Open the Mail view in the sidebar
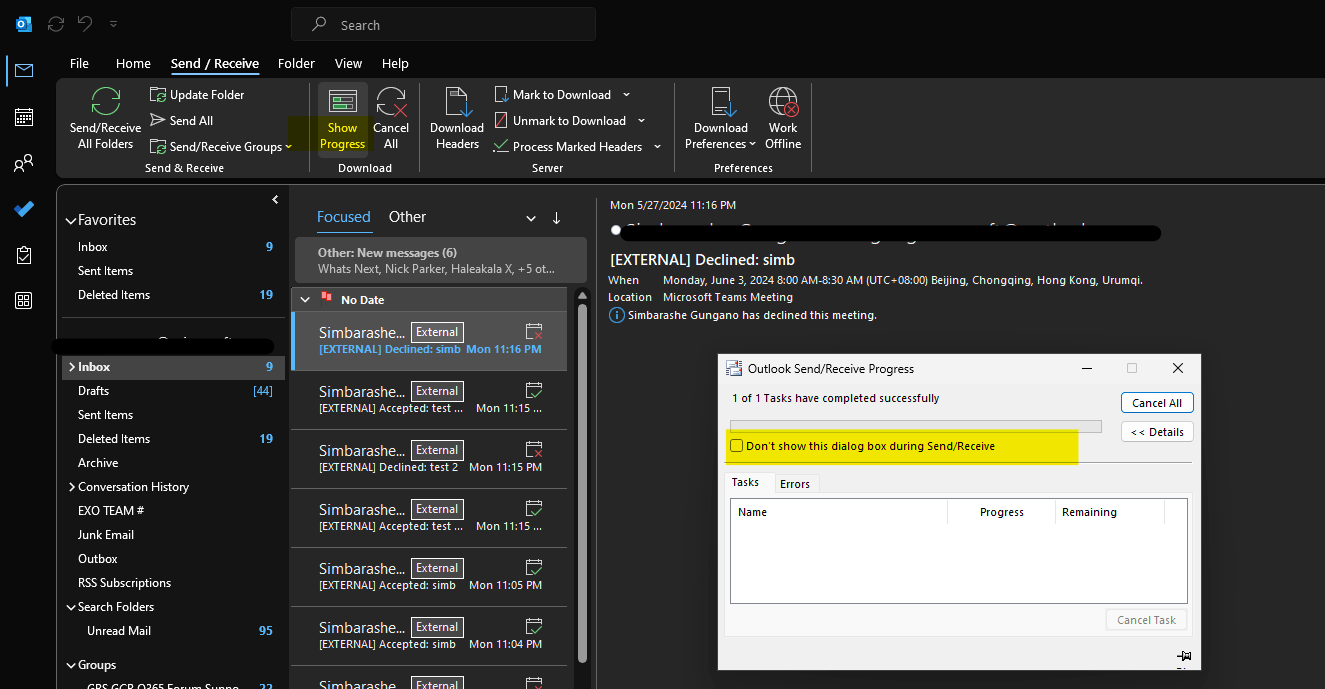The width and height of the screenshot is (1325, 689). click(x=24, y=70)
